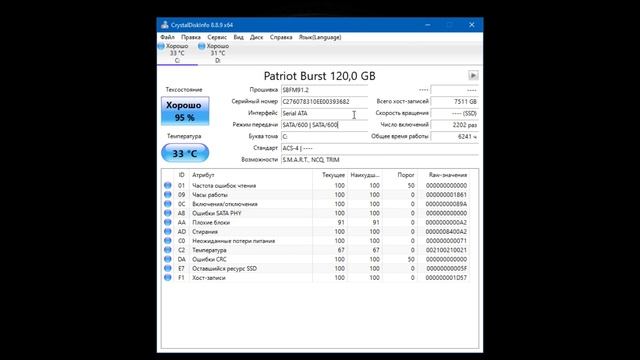Click the Serial ATA interface field
This screenshot has width=640, height=360.
[324, 113]
